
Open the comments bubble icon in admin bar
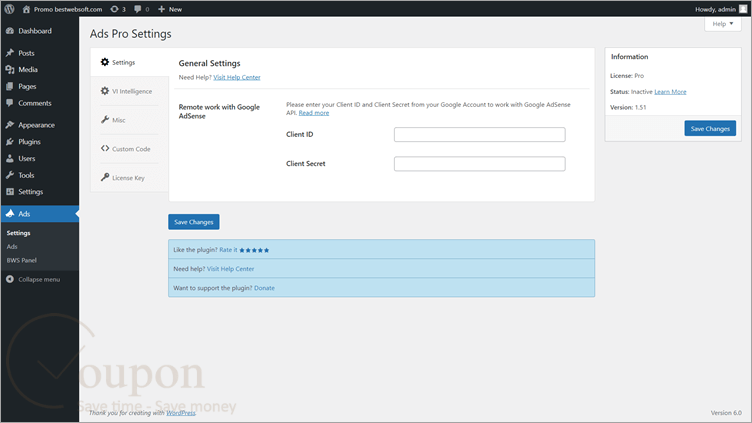click(138, 9)
